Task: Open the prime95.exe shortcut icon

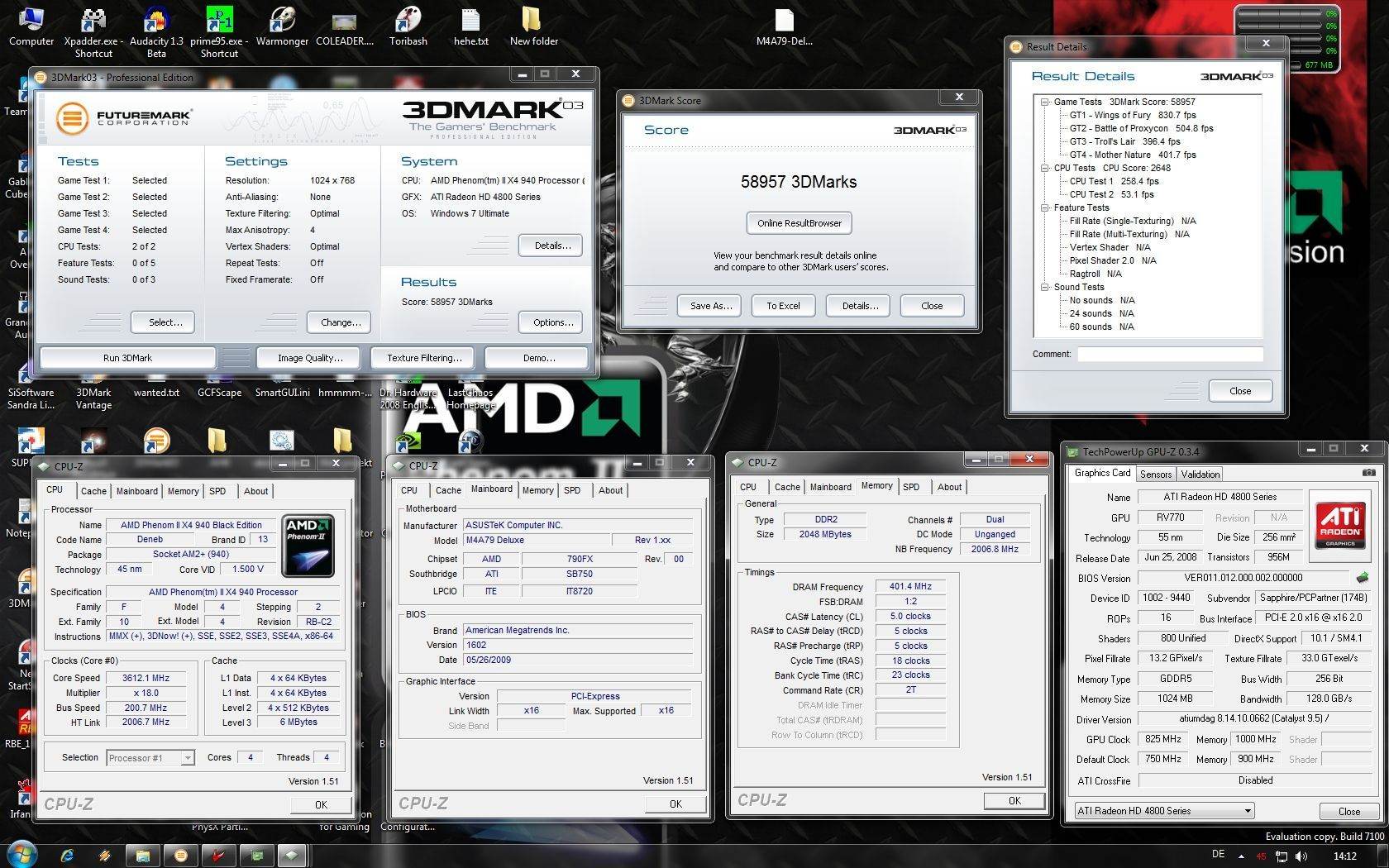Action: point(219,33)
